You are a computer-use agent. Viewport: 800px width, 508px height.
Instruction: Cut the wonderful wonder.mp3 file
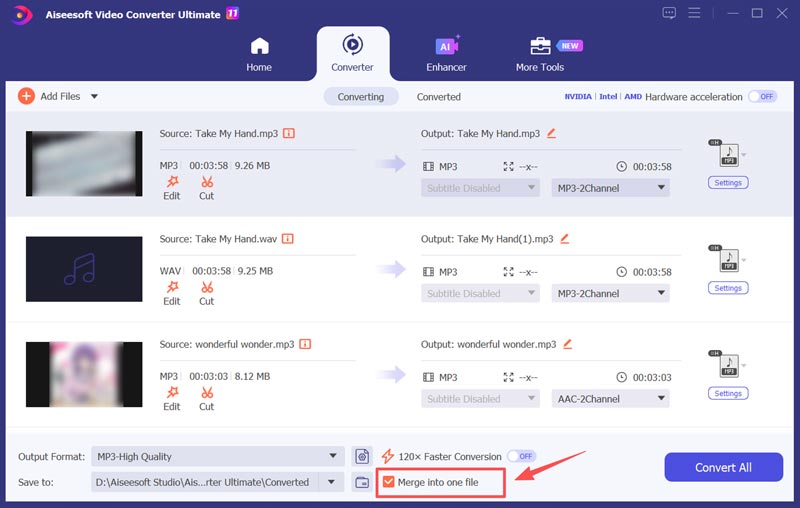[x=207, y=399]
